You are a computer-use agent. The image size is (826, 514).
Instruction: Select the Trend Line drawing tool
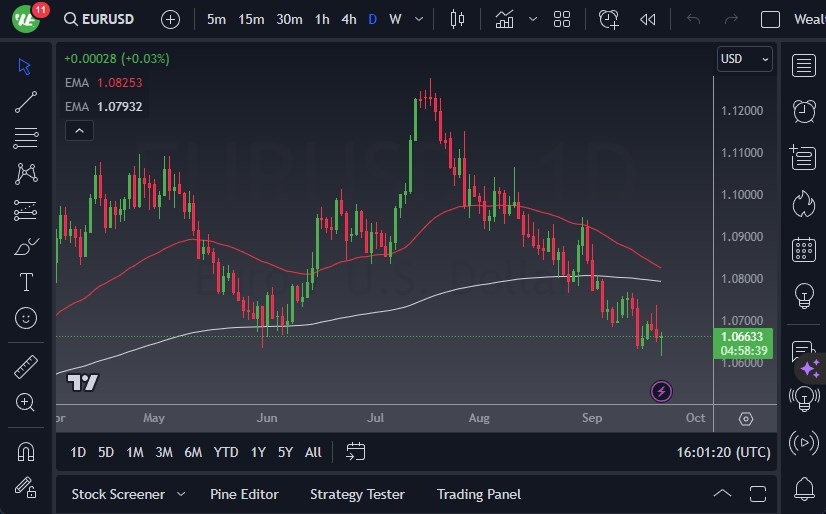click(26, 101)
